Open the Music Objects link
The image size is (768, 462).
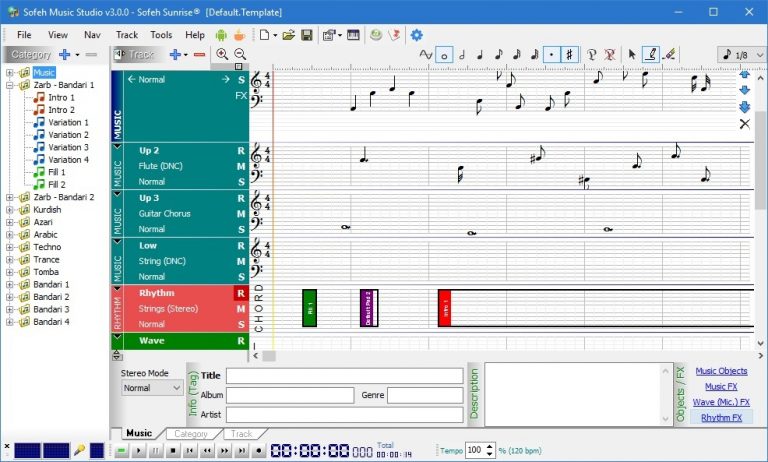point(721,371)
